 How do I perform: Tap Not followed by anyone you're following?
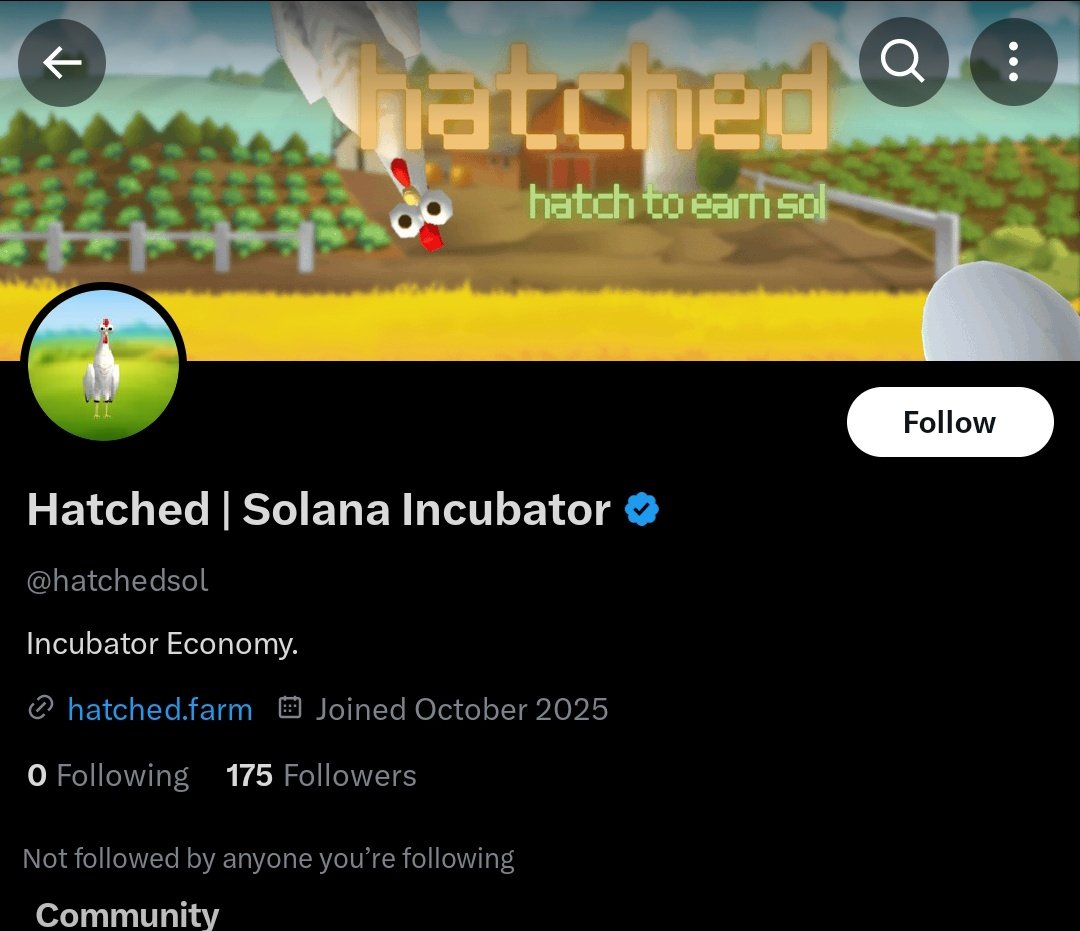(268, 858)
